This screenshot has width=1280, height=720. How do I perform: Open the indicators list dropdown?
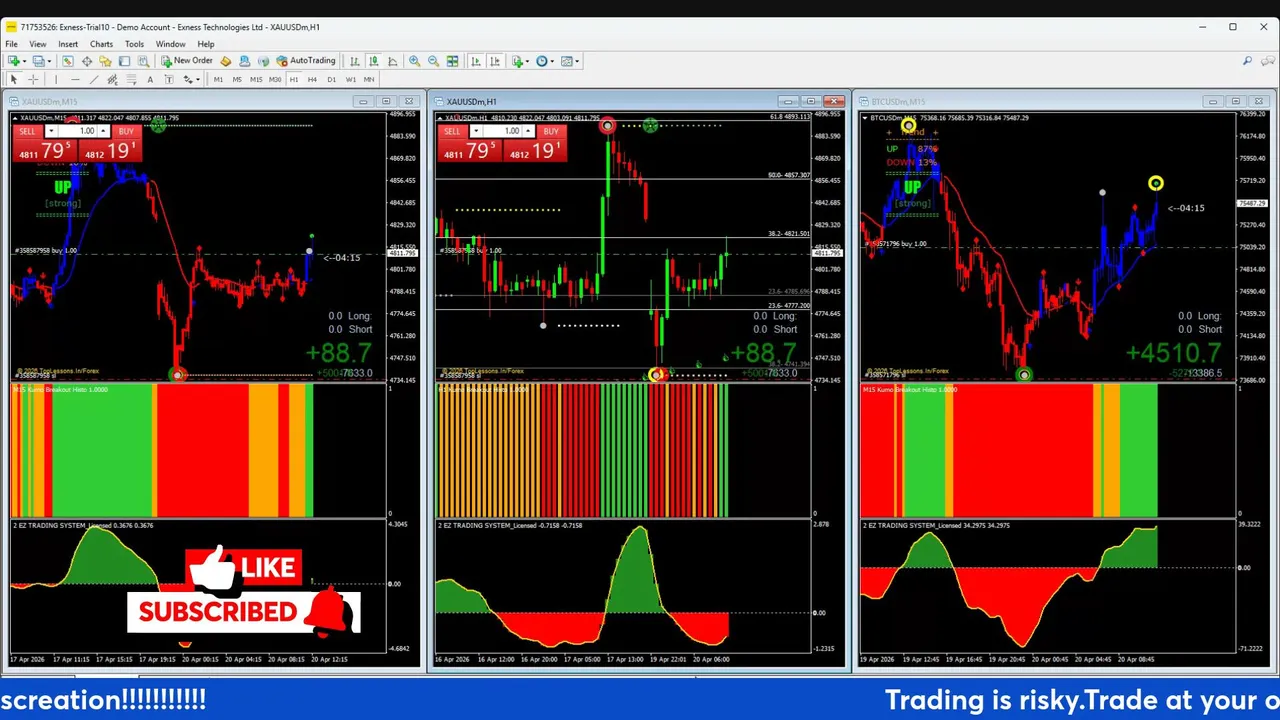tap(521, 61)
